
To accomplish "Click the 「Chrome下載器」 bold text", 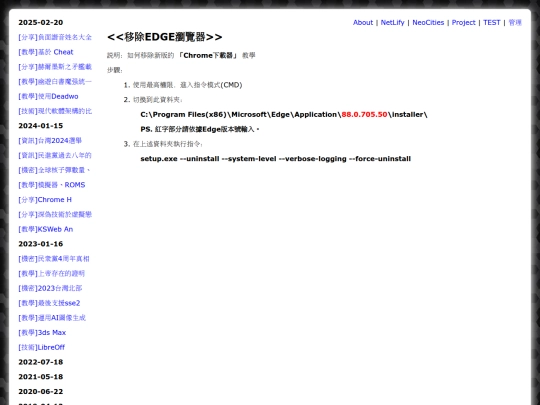I will 208,55.
